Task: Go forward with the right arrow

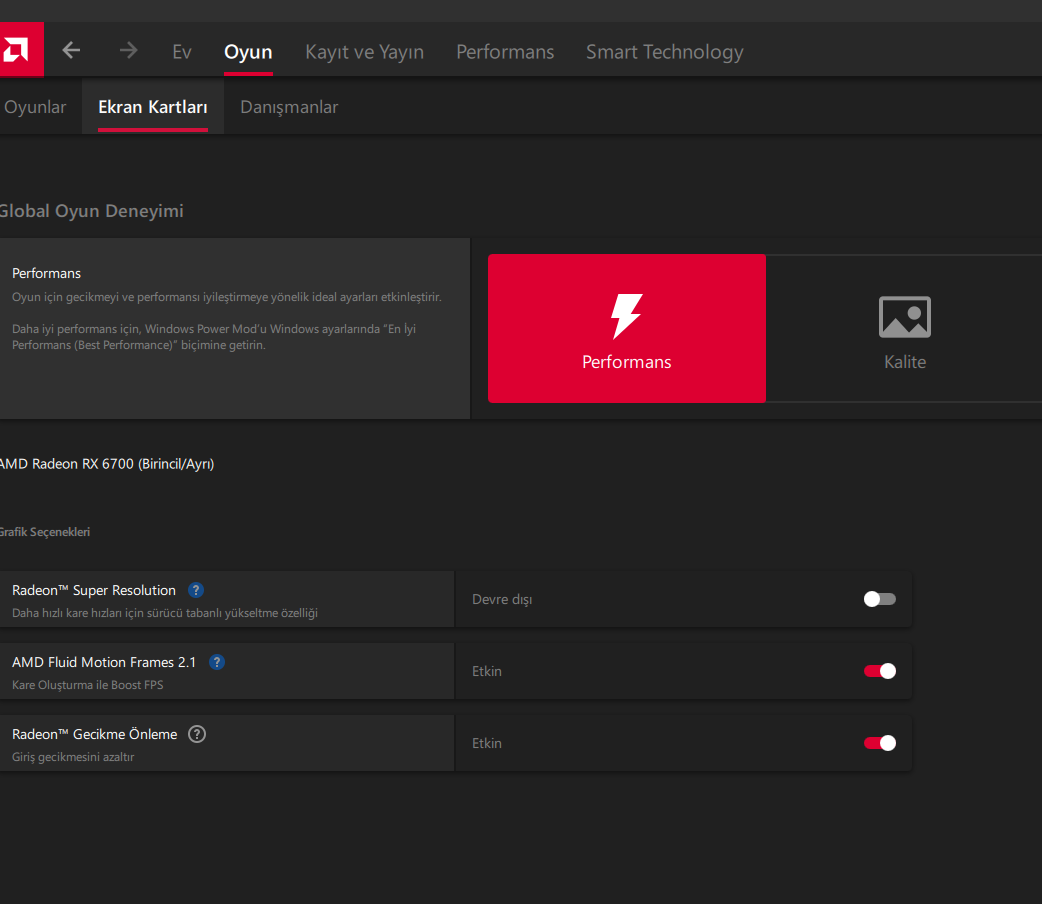Action: [x=128, y=51]
